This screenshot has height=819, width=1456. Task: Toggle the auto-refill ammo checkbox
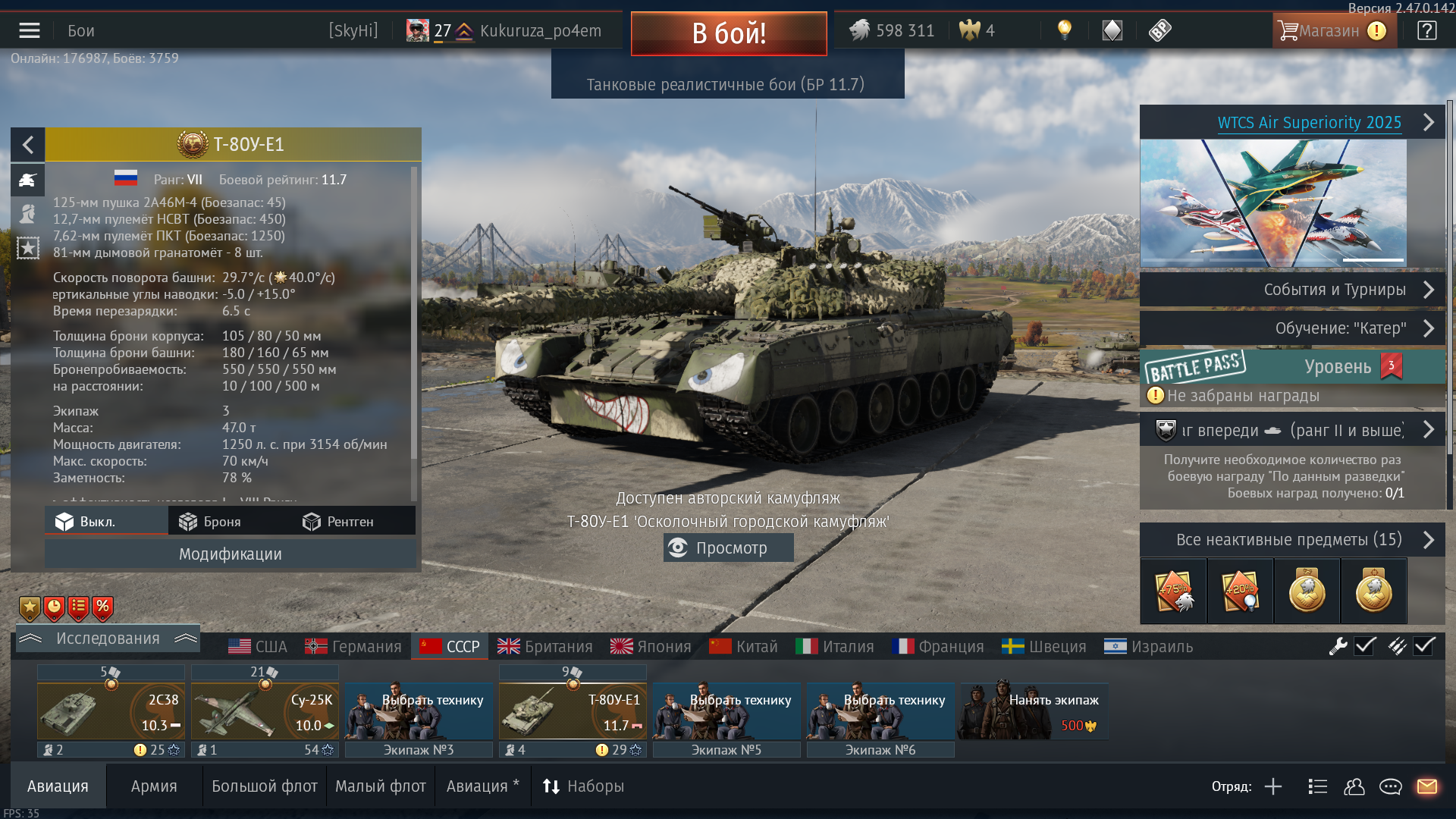tap(1424, 646)
